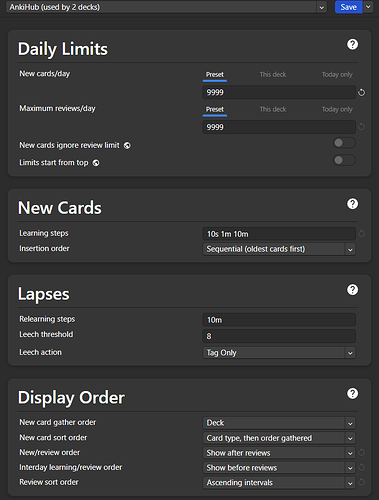Switch New cards/day to This deck tab
The height and width of the screenshot is (500, 379).
pyautogui.click(x=273, y=75)
